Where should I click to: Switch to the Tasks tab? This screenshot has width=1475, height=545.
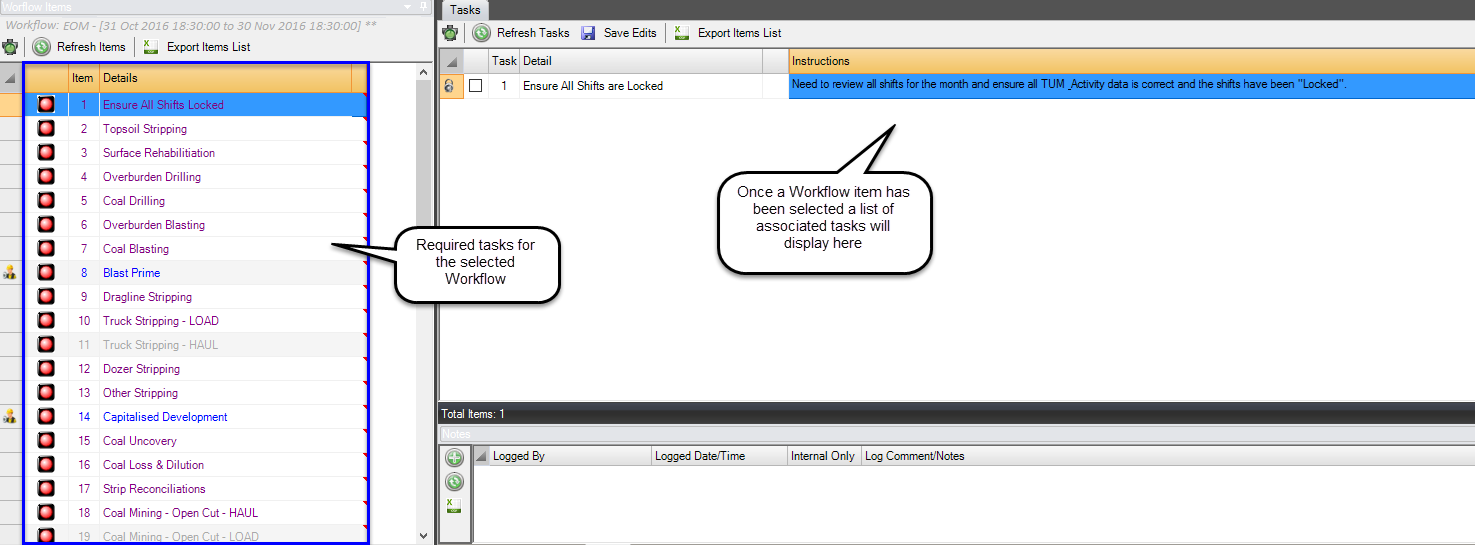point(465,9)
